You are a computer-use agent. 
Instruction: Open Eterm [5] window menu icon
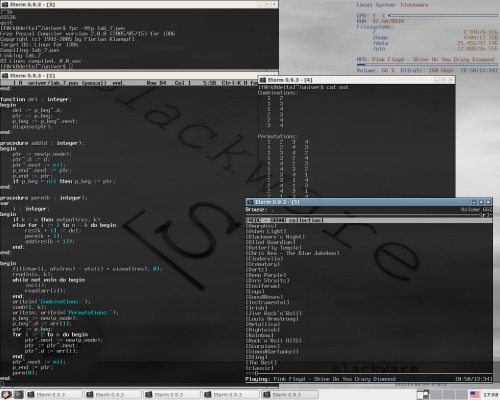point(250,202)
